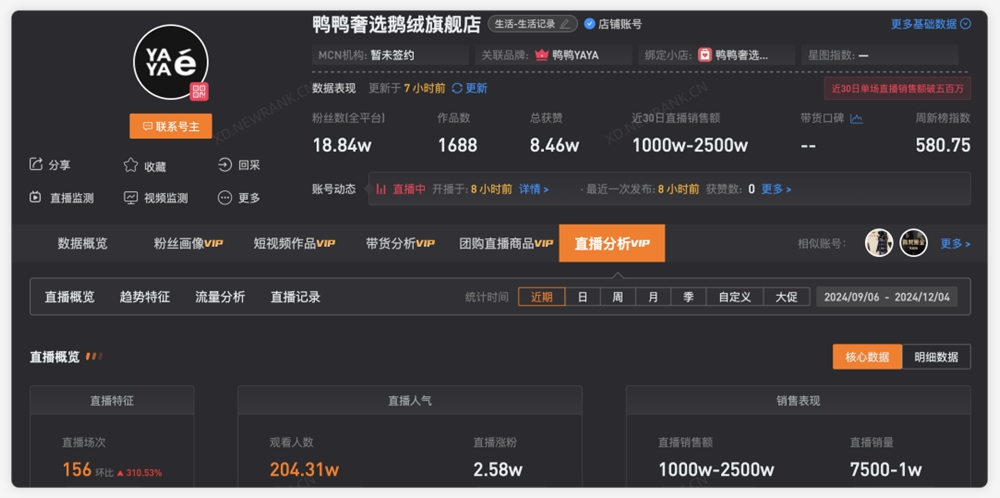Select 月 time range option
This screenshot has height=498, width=1000.
click(x=653, y=297)
